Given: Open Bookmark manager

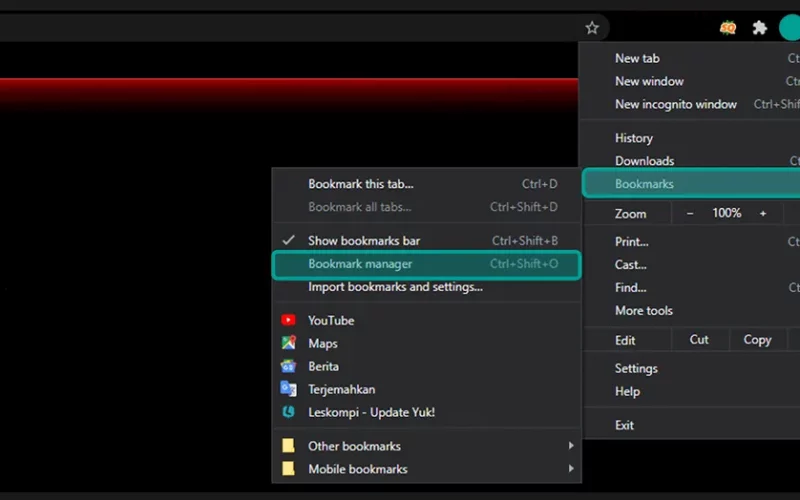Looking at the screenshot, I should [x=427, y=264].
